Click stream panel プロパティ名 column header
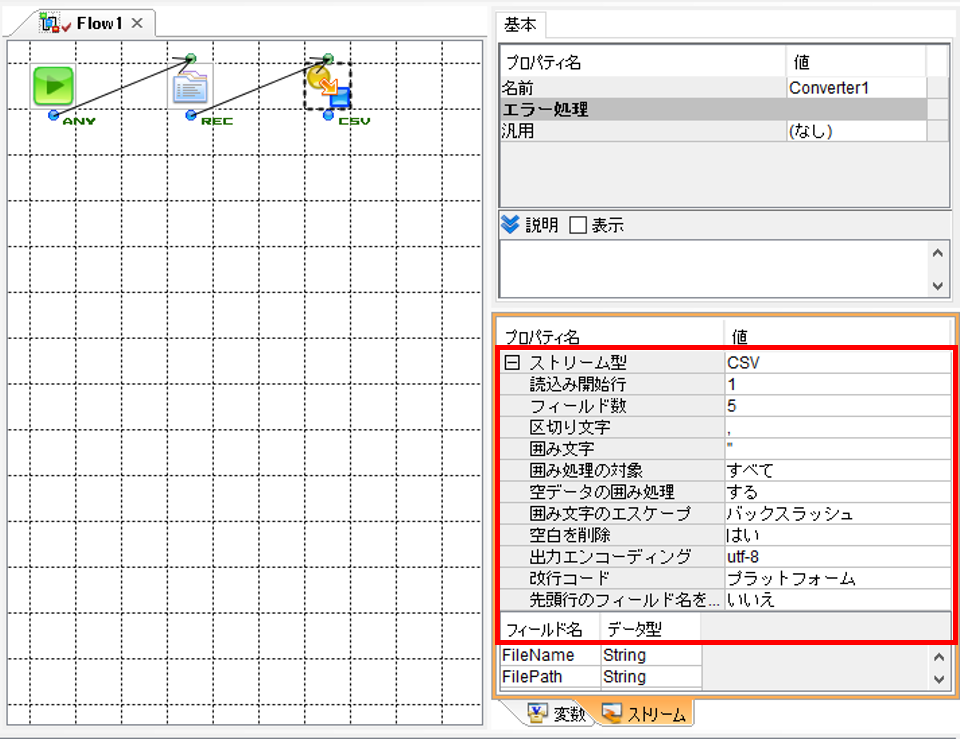This screenshot has height=740, width=961. click(x=610, y=337)
